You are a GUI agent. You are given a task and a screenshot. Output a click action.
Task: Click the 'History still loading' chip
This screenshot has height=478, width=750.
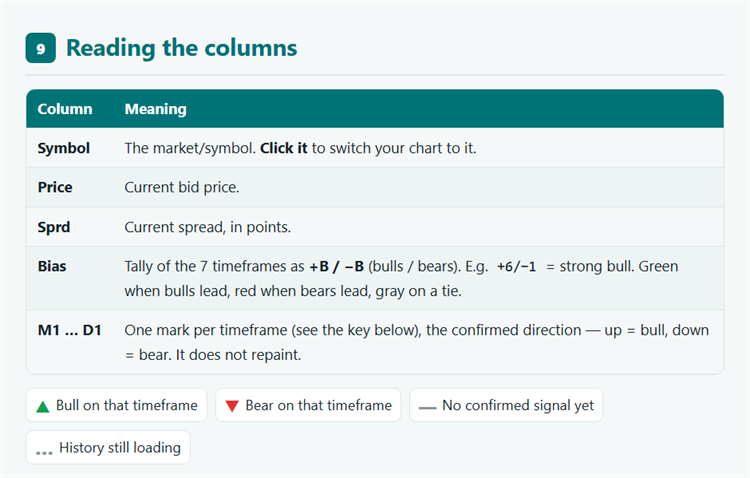pyautogui.click(x=108, y=447)
